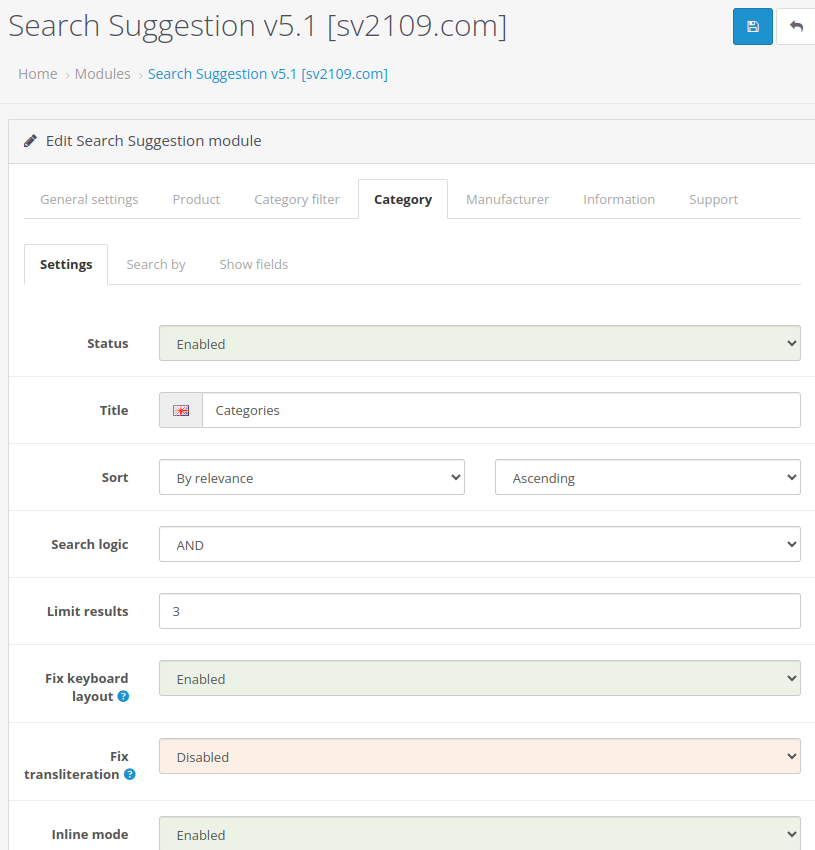
Task: Follow the Home breadcrumb link
Action: point(38,74)
